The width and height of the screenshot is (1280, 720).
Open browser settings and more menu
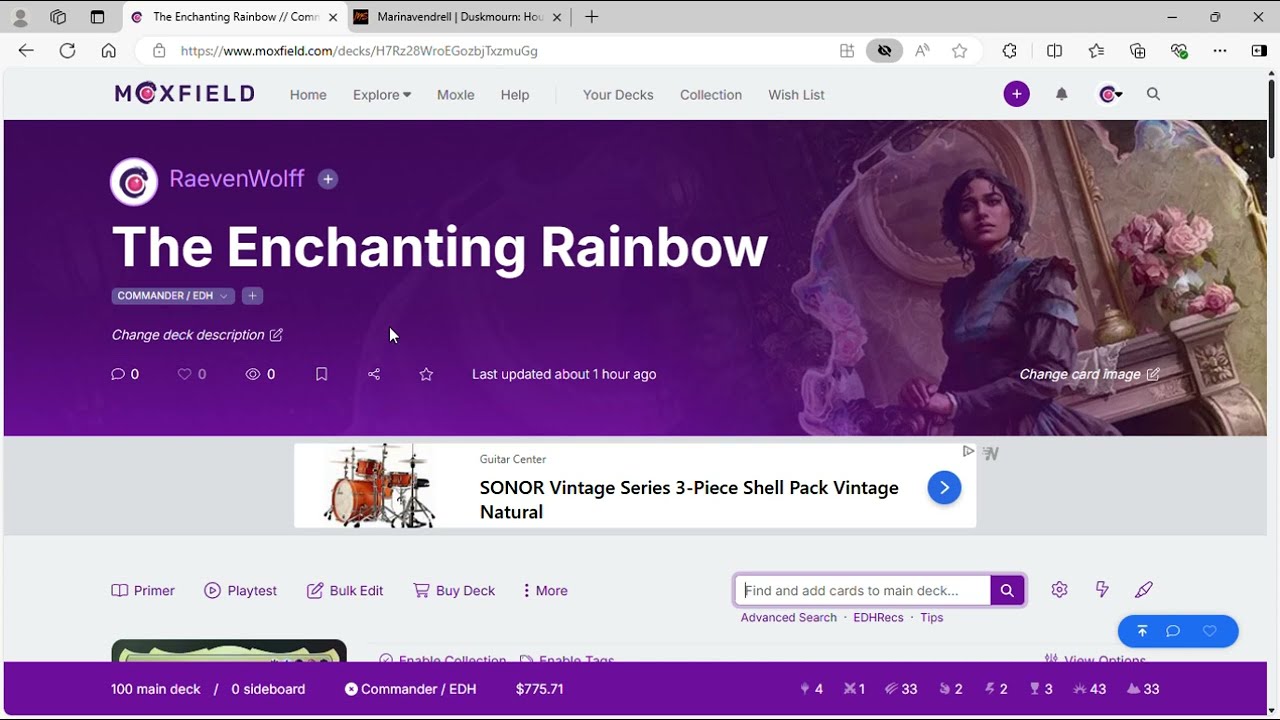tap(1219, 51)
